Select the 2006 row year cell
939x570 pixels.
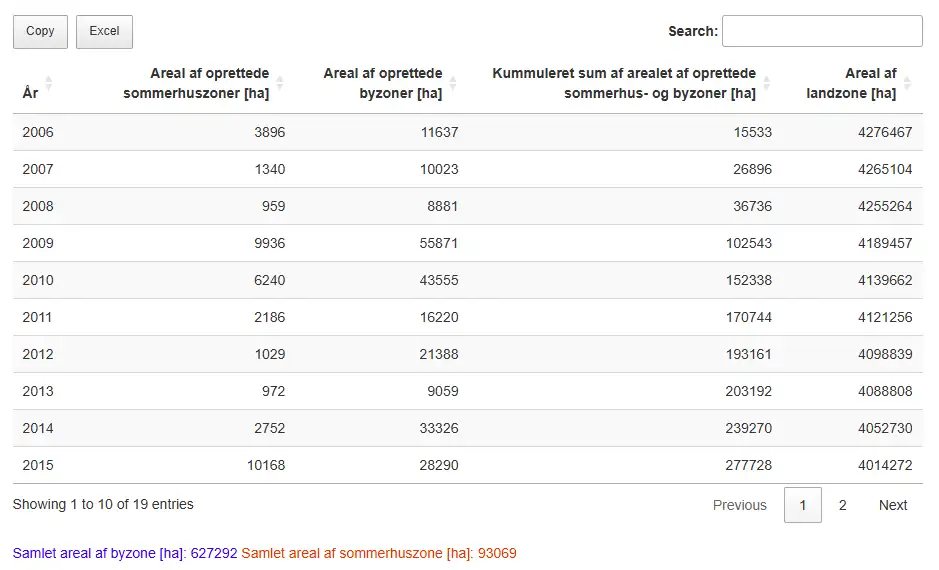(x=38, y=132)
